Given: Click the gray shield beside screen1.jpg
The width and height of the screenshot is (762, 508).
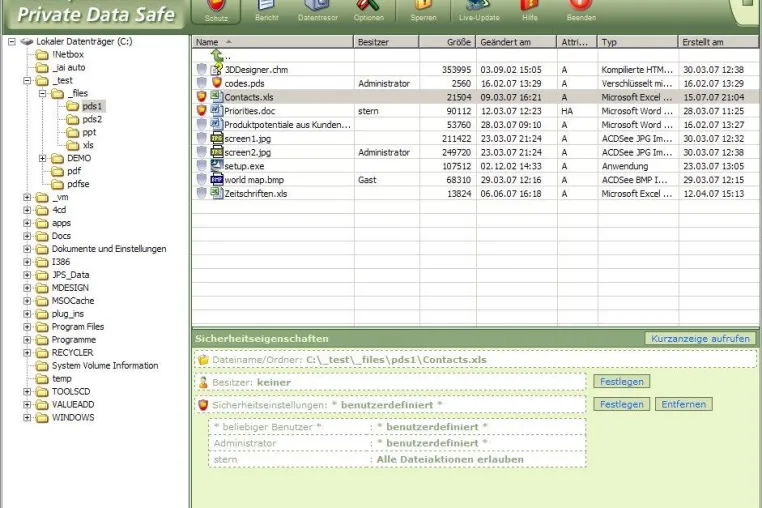Looking at the screenshot, I should tap(202, 138).
